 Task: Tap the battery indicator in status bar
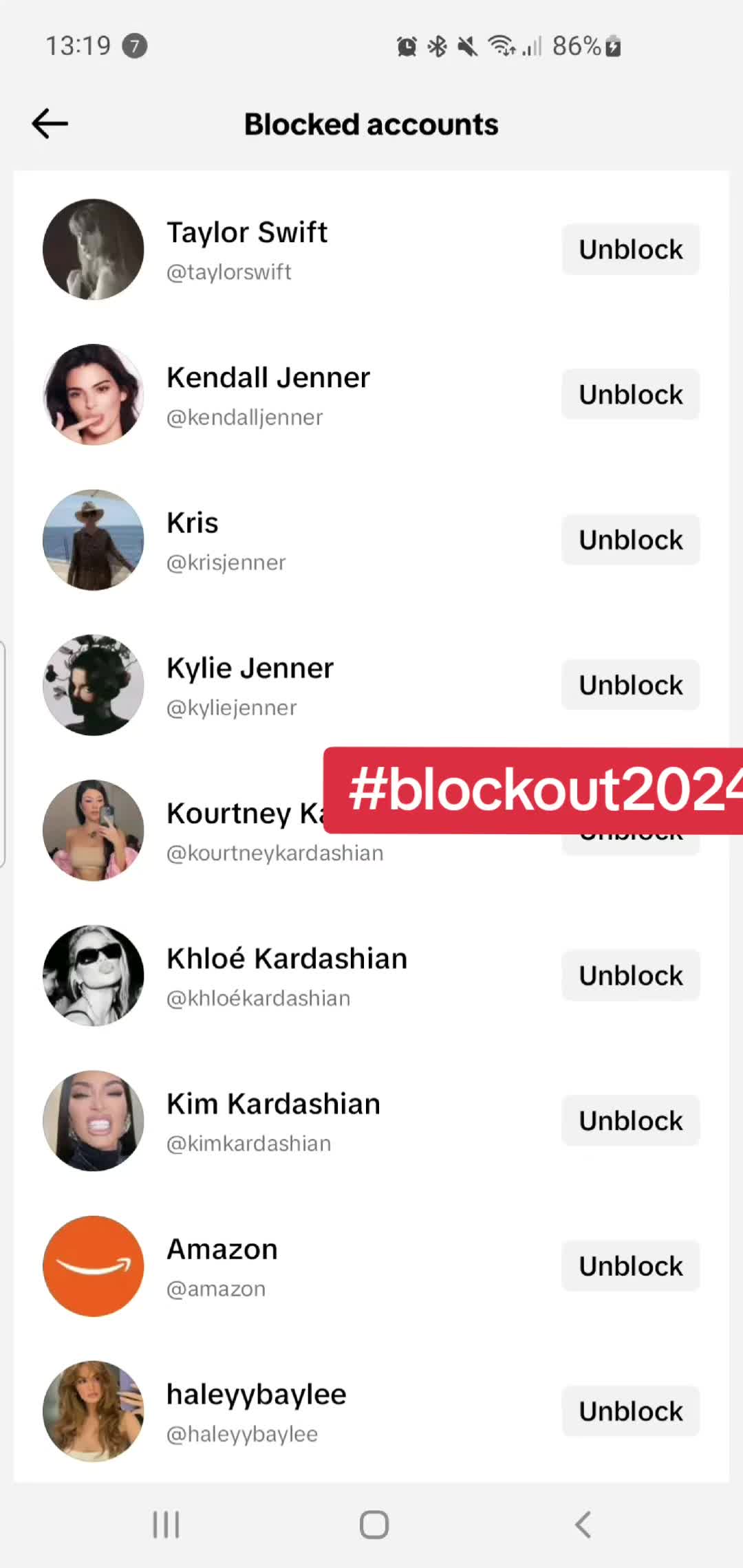coord(614,46)
